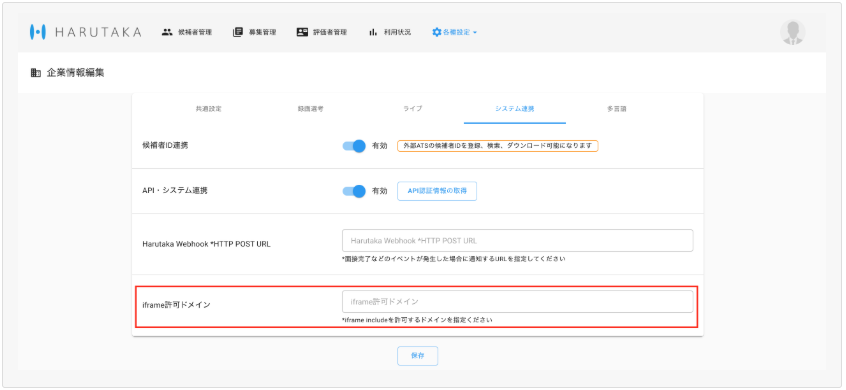846x390 pixels.
Task: Click the 各種設定 gear icon
Action: (436, 32)
